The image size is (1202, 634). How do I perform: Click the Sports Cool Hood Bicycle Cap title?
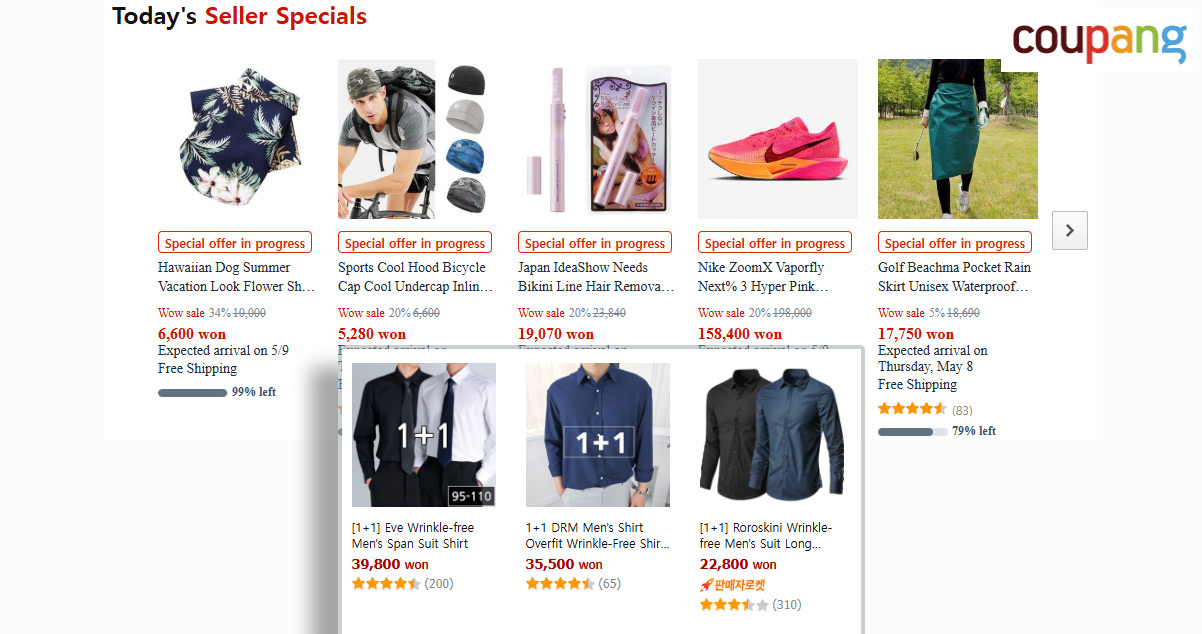point(415,277)
